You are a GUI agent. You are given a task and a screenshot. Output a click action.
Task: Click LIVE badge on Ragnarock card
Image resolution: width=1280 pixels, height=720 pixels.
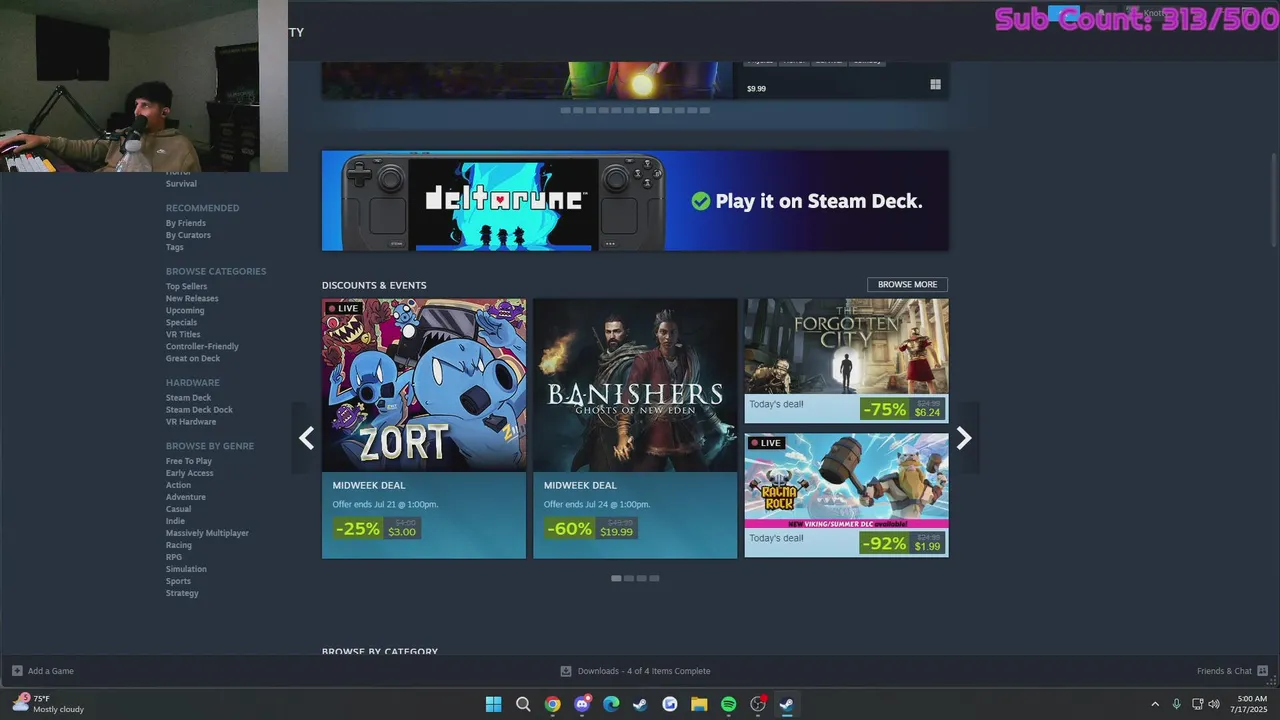coord(766,443)
